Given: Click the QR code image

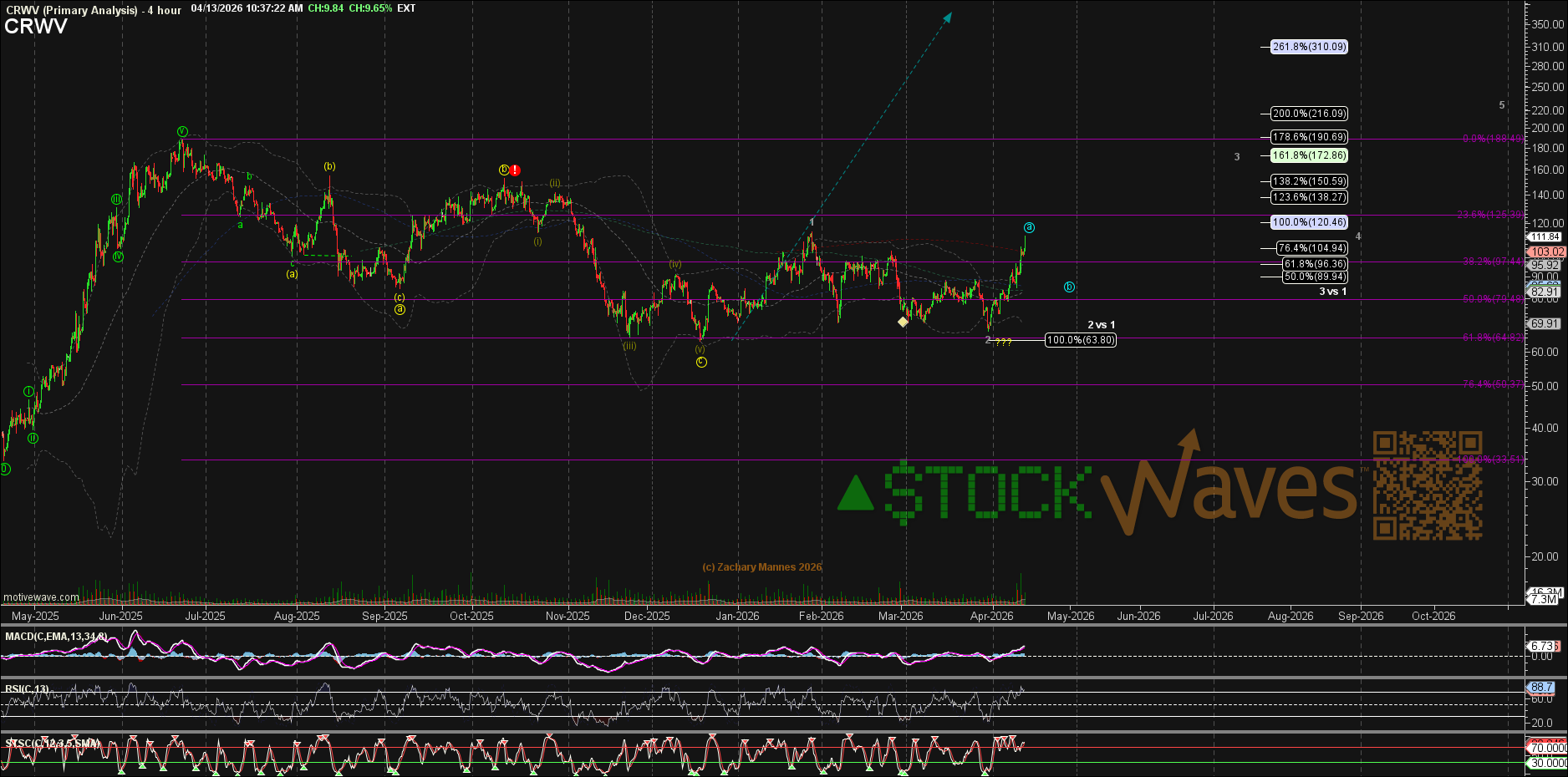Looking at the screenshot, I should 1428,485.
